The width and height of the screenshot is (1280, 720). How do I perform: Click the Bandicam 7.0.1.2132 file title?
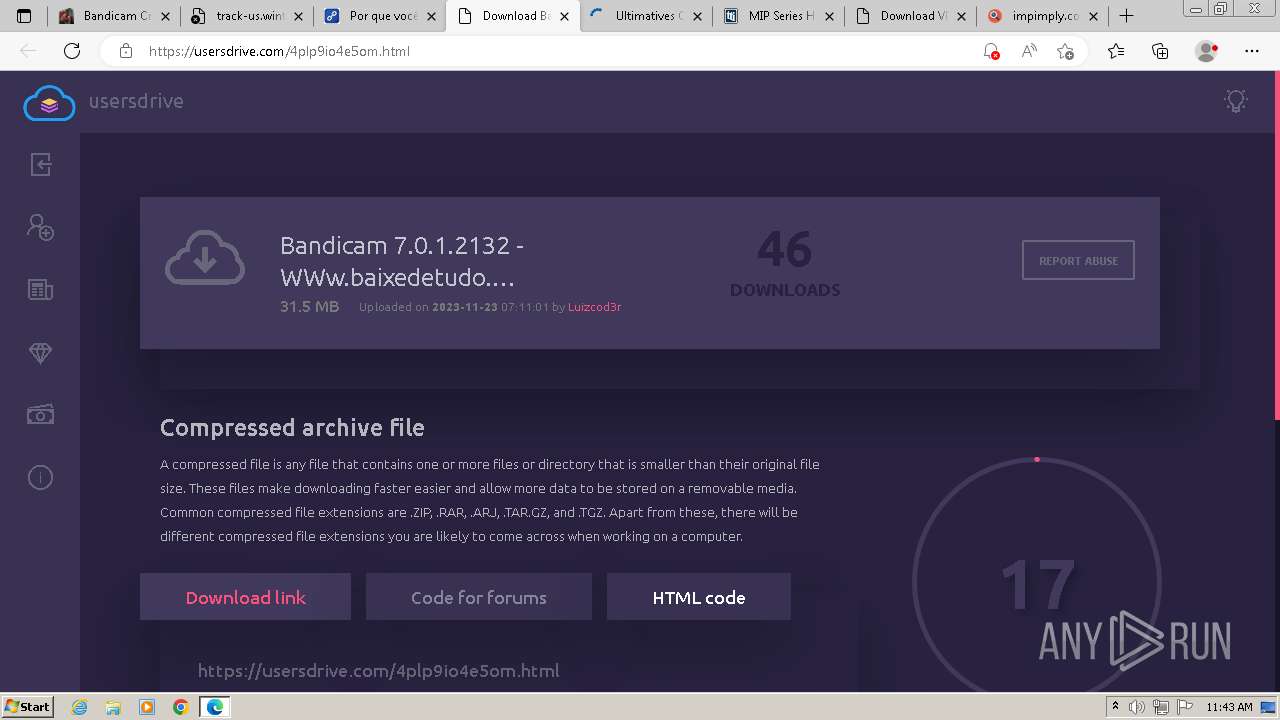pos(402,261)
